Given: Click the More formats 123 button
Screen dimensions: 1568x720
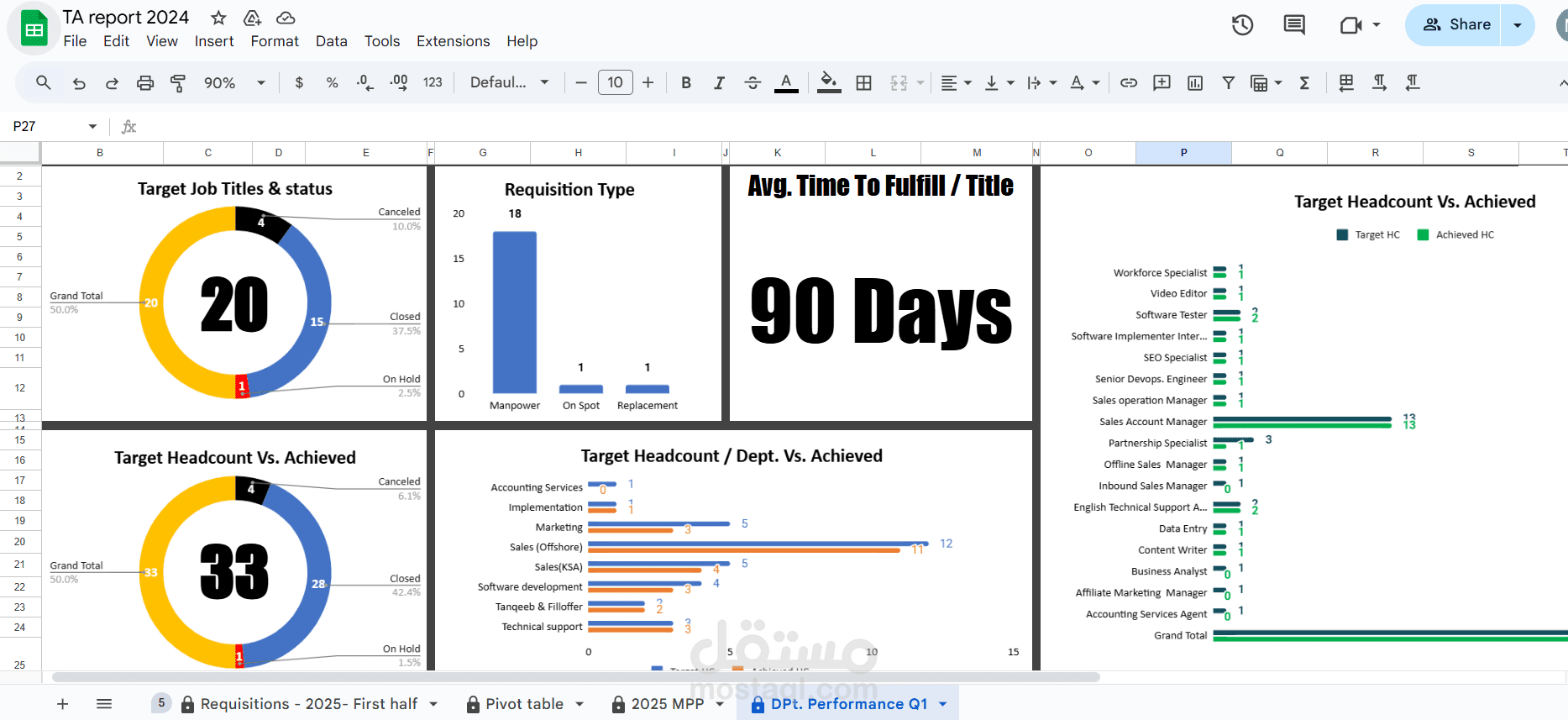Looking at the screenshot, I should (x=433, y=82).
